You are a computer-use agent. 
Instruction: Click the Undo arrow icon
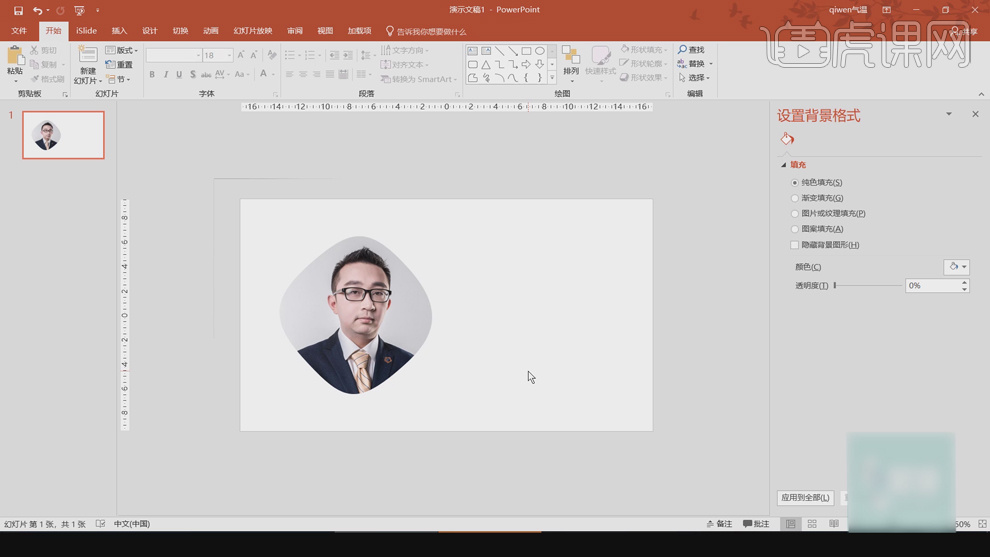point(37,10)
